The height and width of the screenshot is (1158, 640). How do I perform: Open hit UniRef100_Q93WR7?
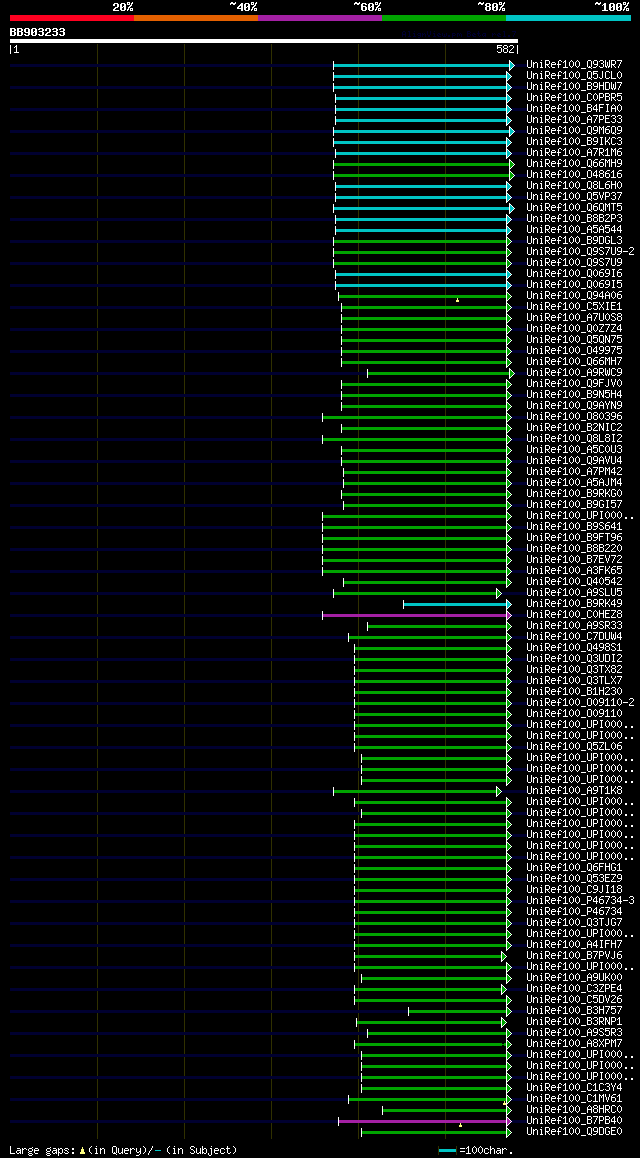point(574,65)
